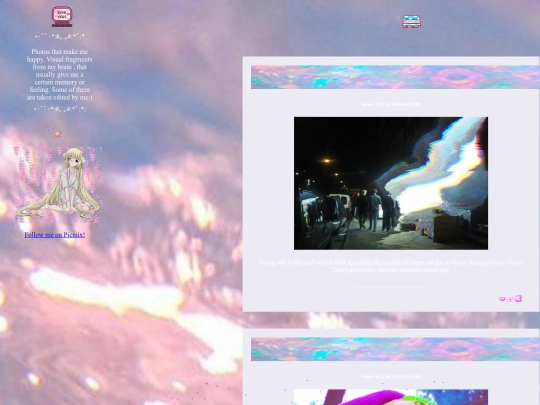Image resolution: width=540 pixels, height=405 pixels.
Task: Open the glitched night street photo
Action: (x=391, y=183)
